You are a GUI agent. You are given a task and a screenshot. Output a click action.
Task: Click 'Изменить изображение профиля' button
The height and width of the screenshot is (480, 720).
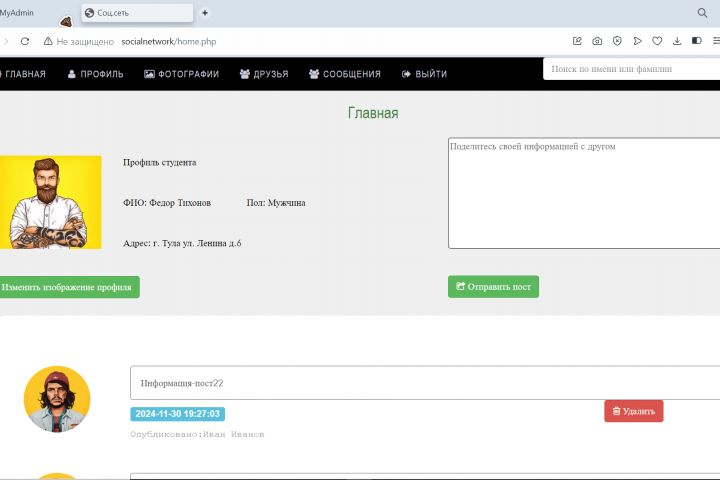[x=69, y=287]
